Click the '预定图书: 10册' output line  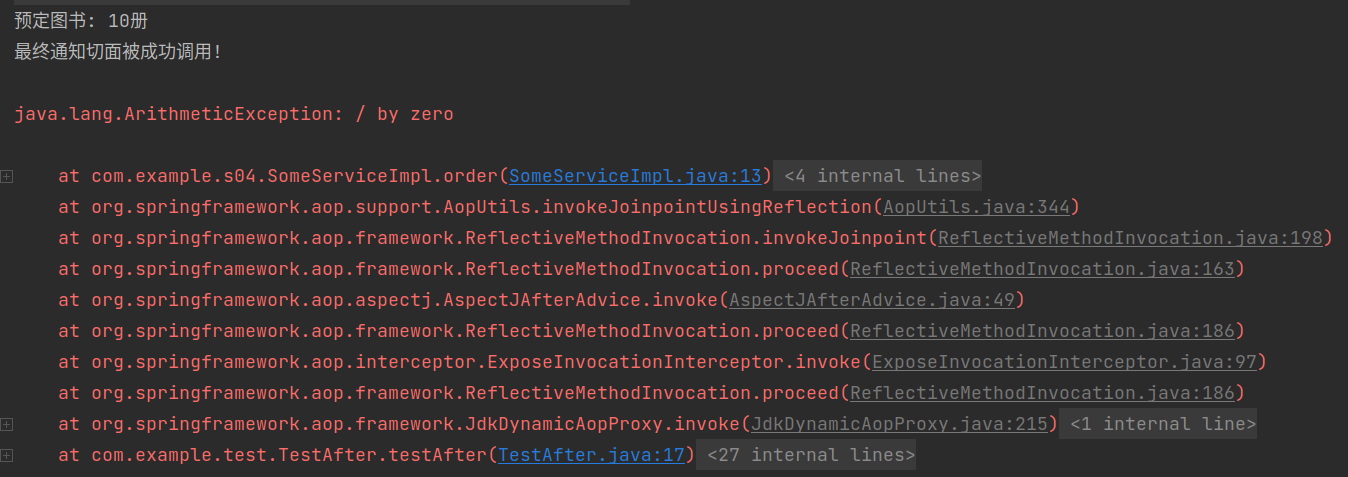(x=81, y=21)
